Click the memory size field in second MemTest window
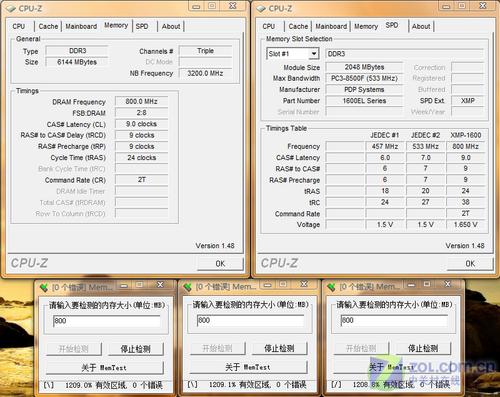This screenshot has height=397, width=500. tap(250, 321)
